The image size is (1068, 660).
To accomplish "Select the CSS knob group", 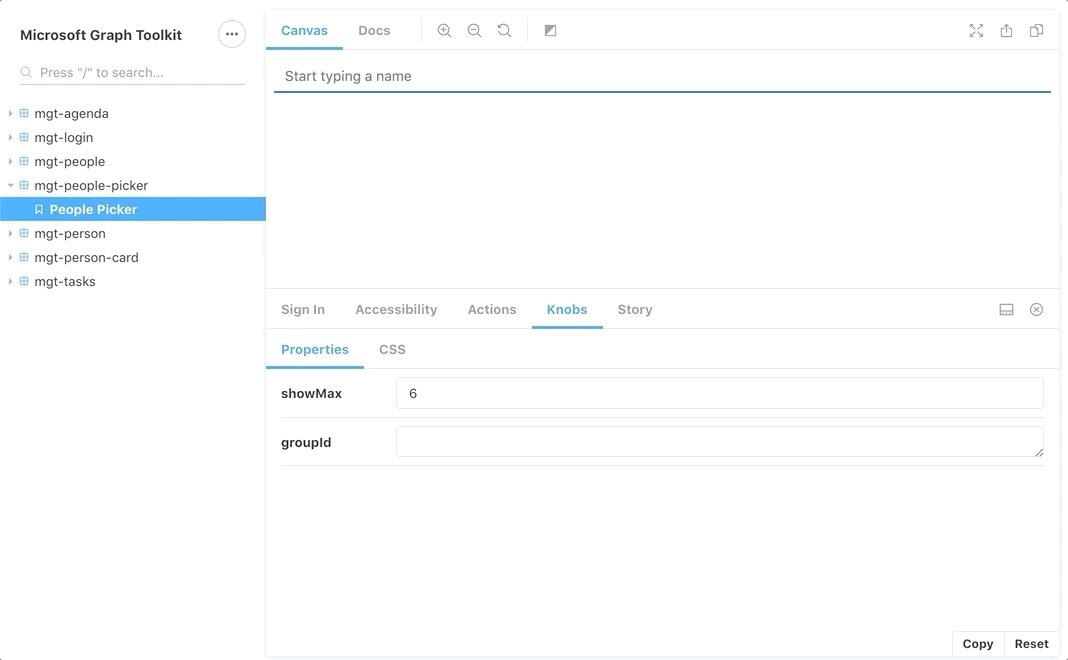I will pos(392,349).
